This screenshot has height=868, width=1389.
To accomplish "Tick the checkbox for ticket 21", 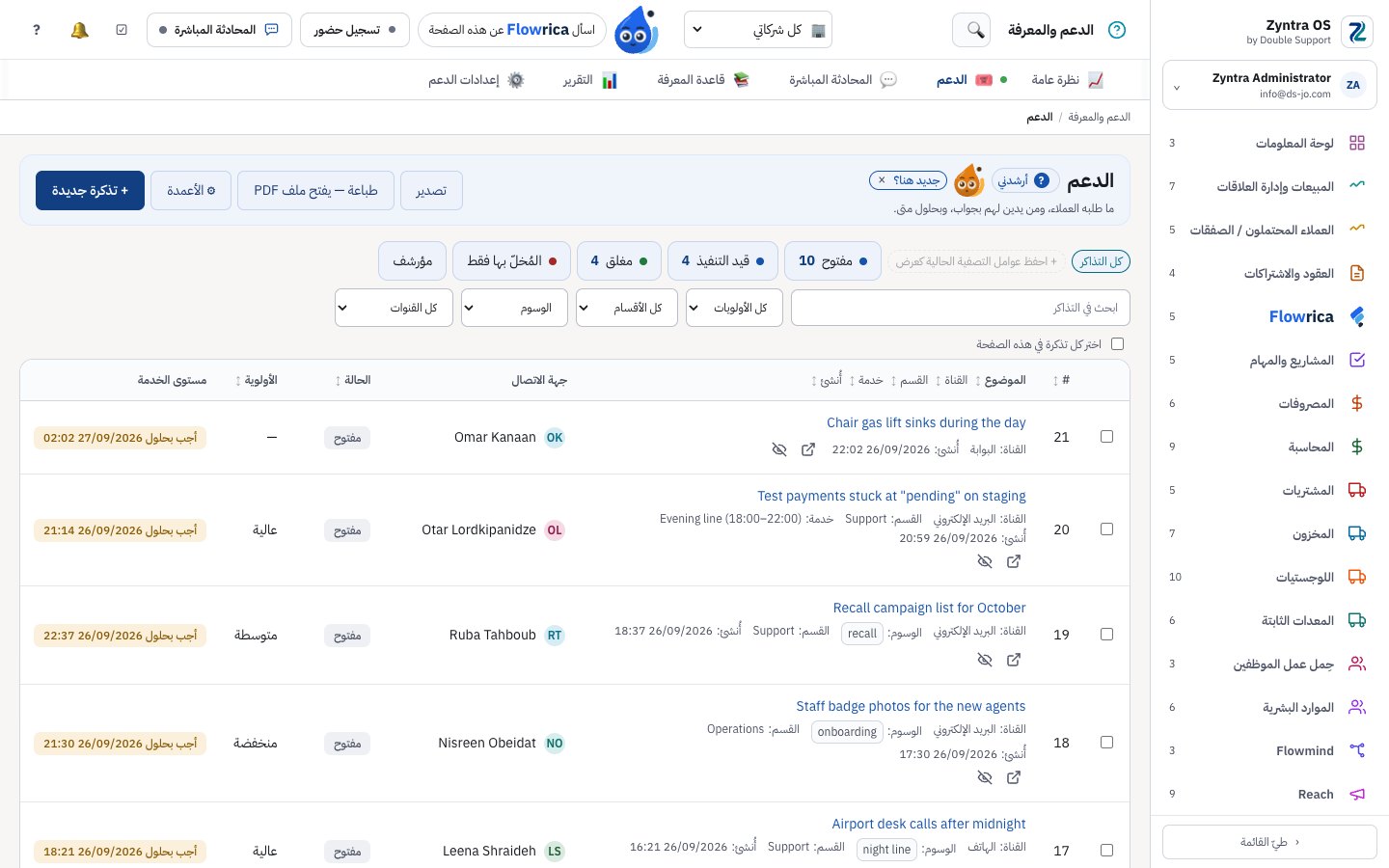I will pyautogui.click(x=1106, y=437).
